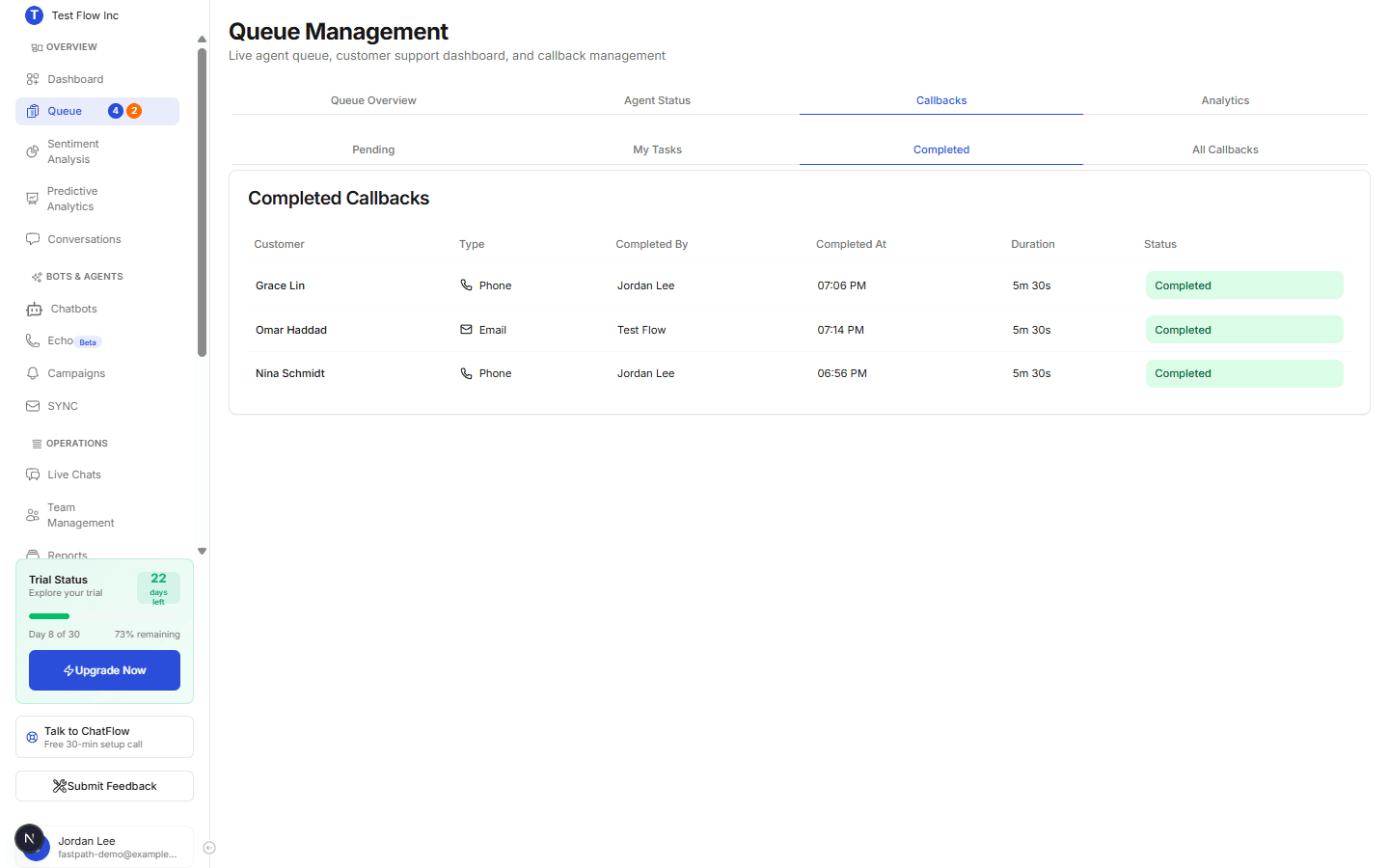Click the Completed At column header
This screenshot has height=868, width=1389.
point(851,244)
